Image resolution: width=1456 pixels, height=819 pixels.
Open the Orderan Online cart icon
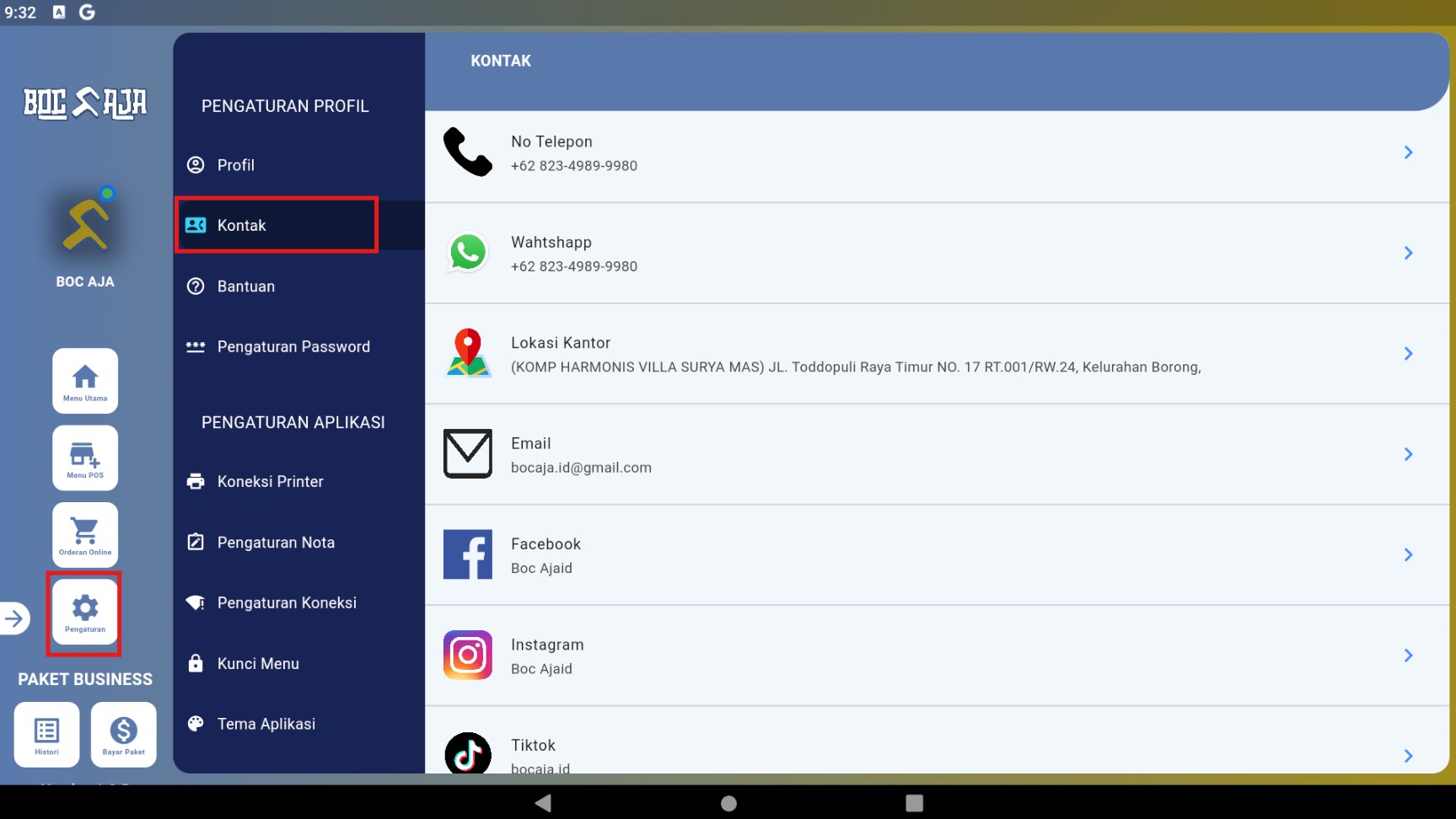pyautogui.click(x=85, y=535)
